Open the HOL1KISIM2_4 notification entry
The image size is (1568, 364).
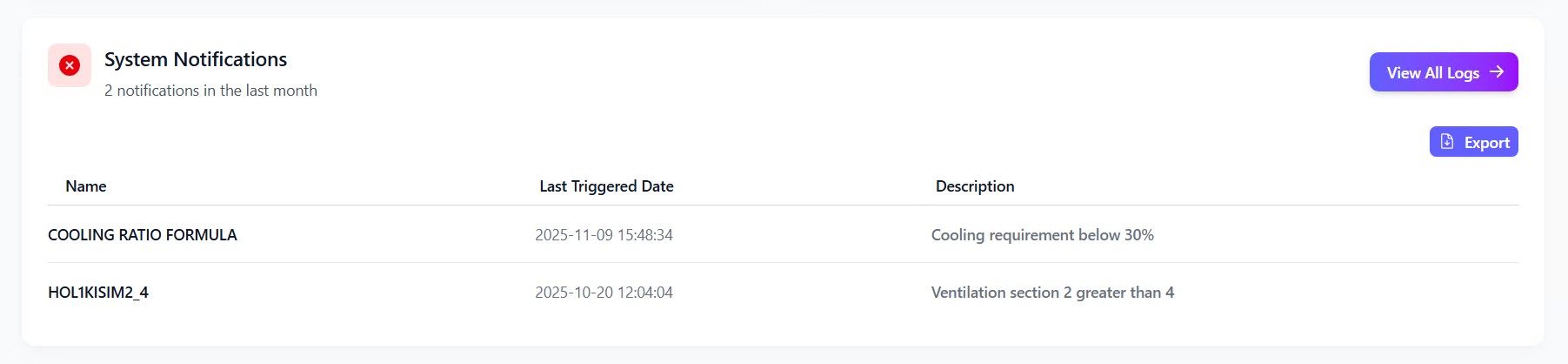[x=98, y=293]
